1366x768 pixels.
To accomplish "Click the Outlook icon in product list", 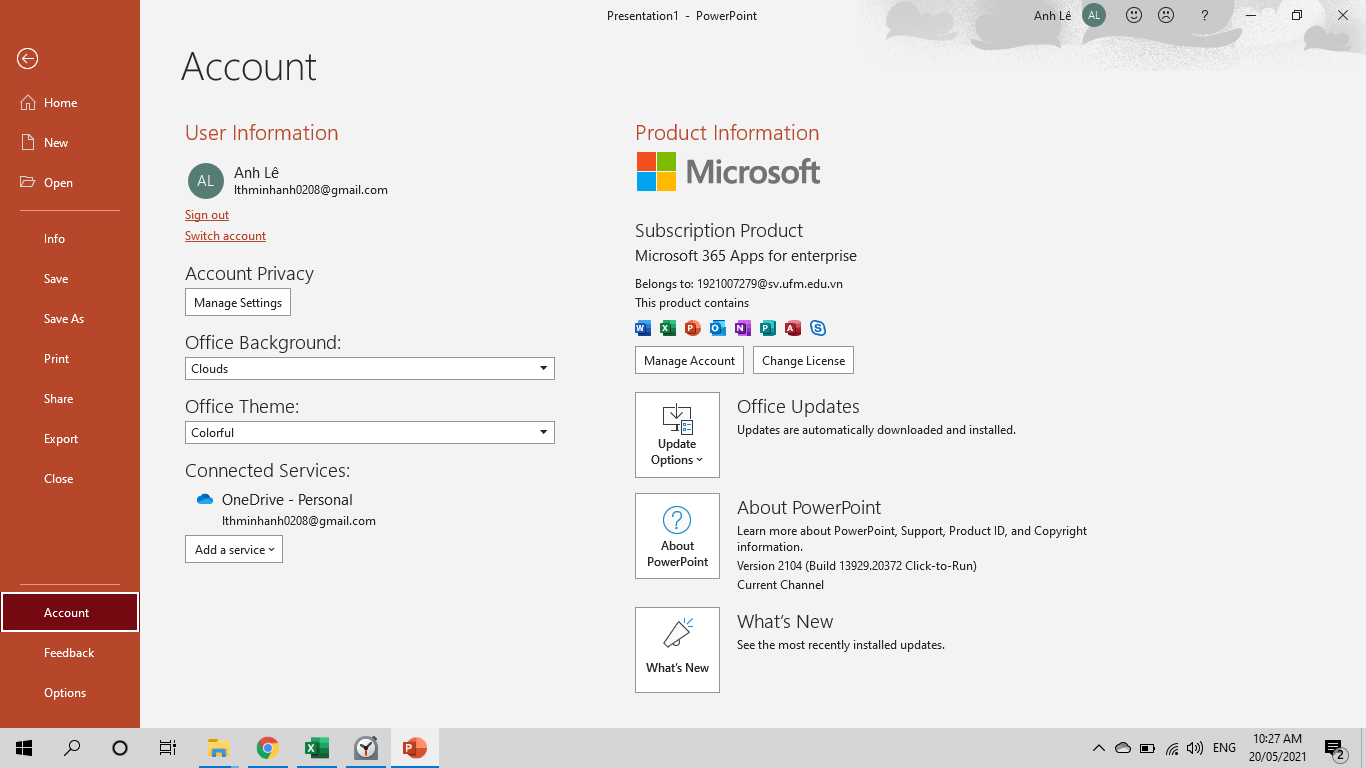I will [x=718, y=328].
